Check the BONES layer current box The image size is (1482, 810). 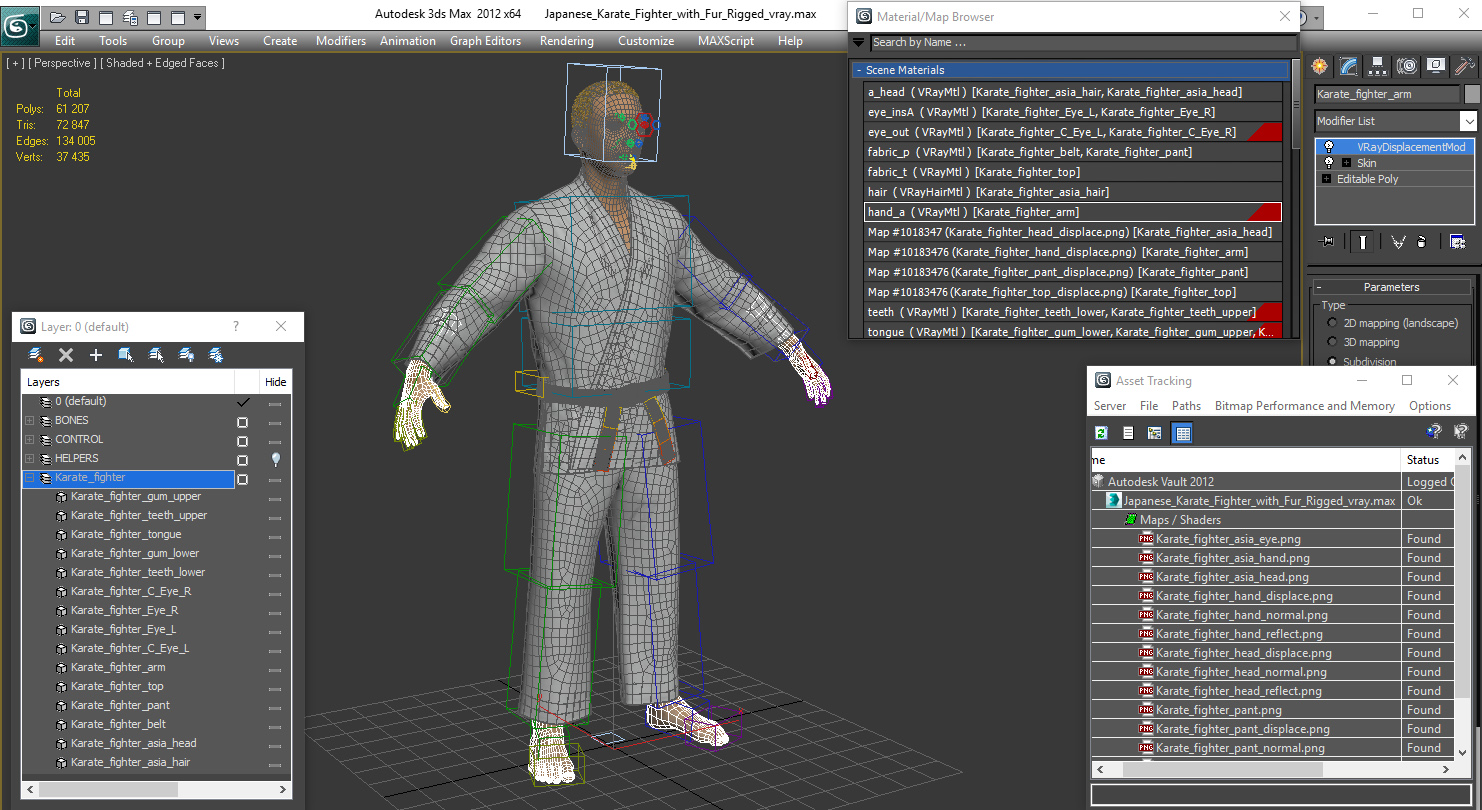[242, 422]
